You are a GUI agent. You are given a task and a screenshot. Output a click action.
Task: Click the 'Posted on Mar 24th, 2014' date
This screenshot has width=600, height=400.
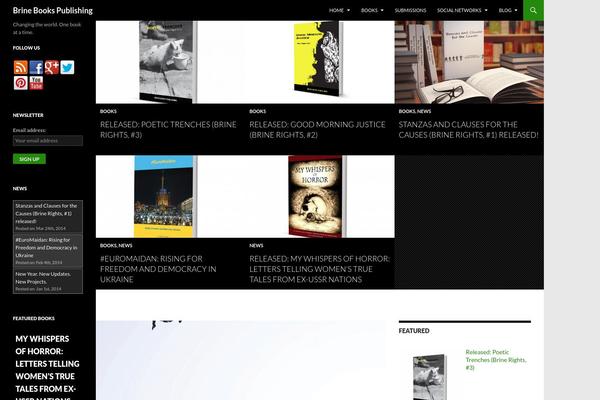[x=41, y=229]
